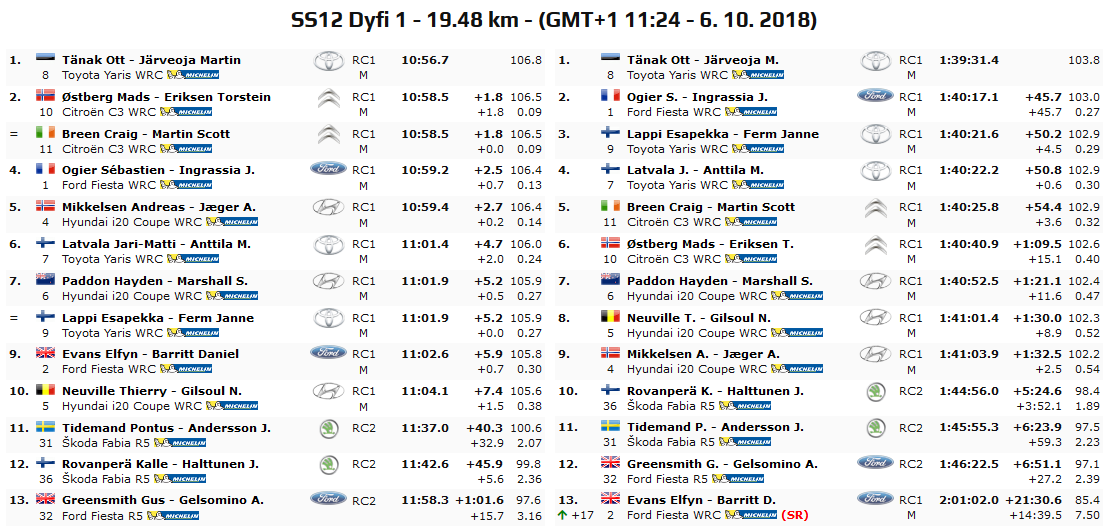Click the Citroën logo in Østberg Mads - Eriksen Torstein row

tap(328, 98)
